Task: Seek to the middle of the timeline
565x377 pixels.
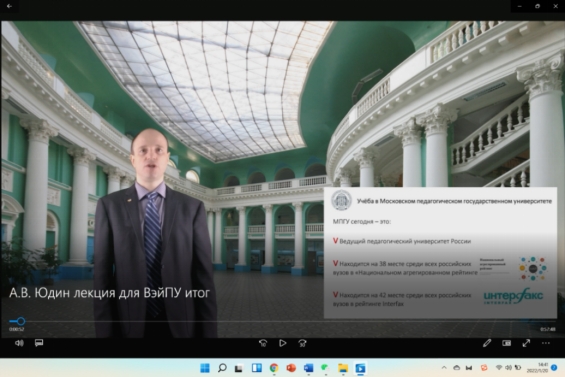Action: tap(282, 321)
